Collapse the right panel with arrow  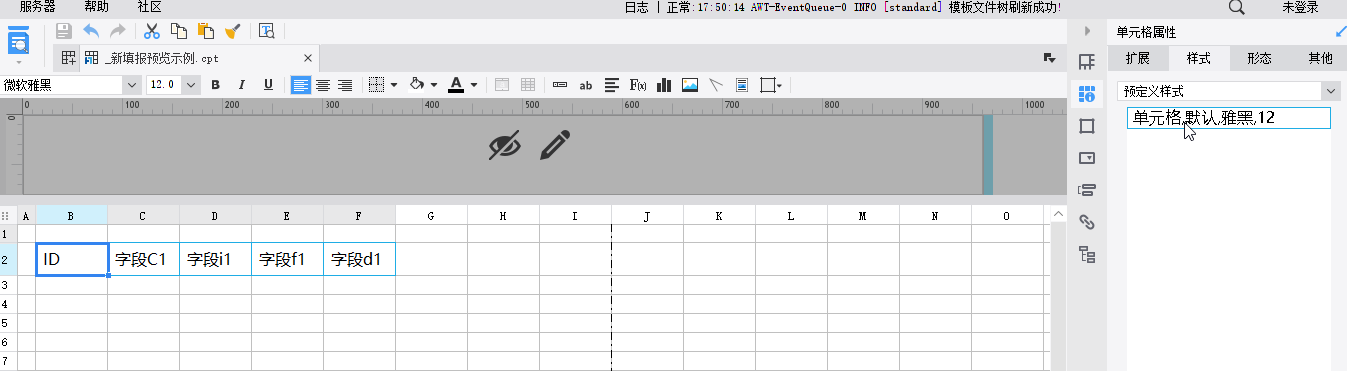click(1087, 32)
